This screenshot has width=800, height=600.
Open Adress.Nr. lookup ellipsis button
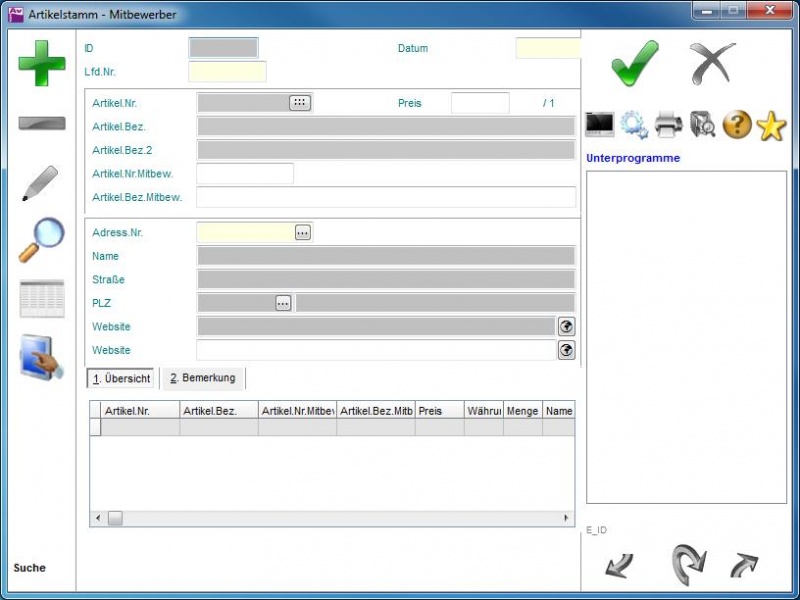tap(303, 232)
